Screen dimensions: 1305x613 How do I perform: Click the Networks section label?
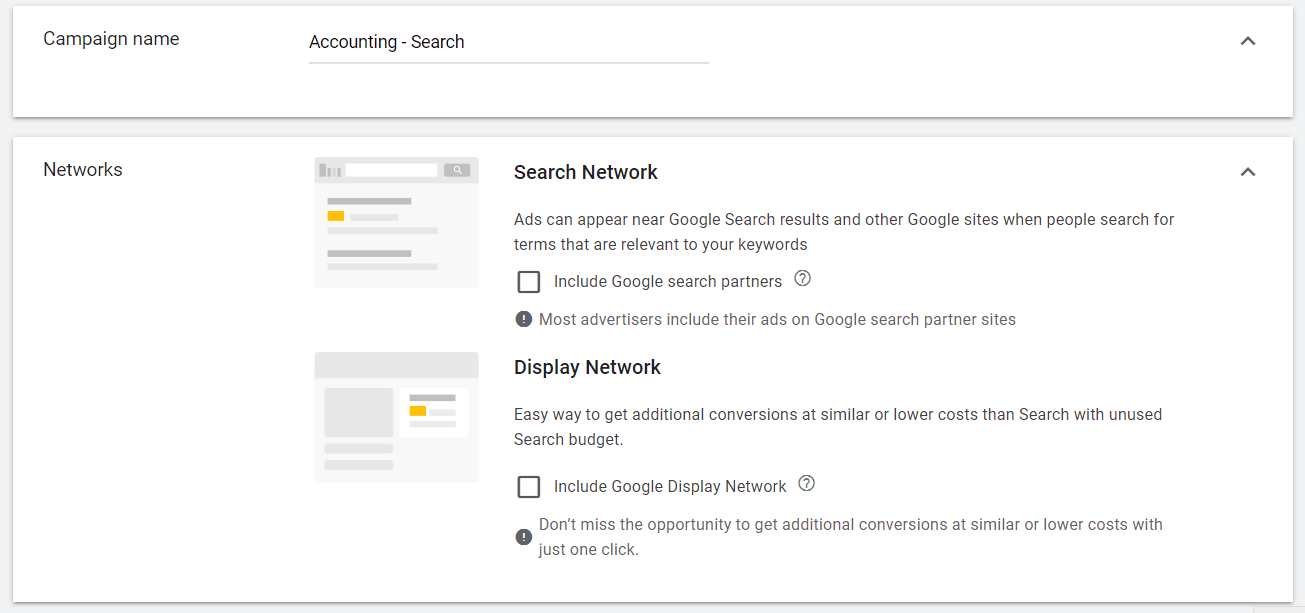(82, 169)
